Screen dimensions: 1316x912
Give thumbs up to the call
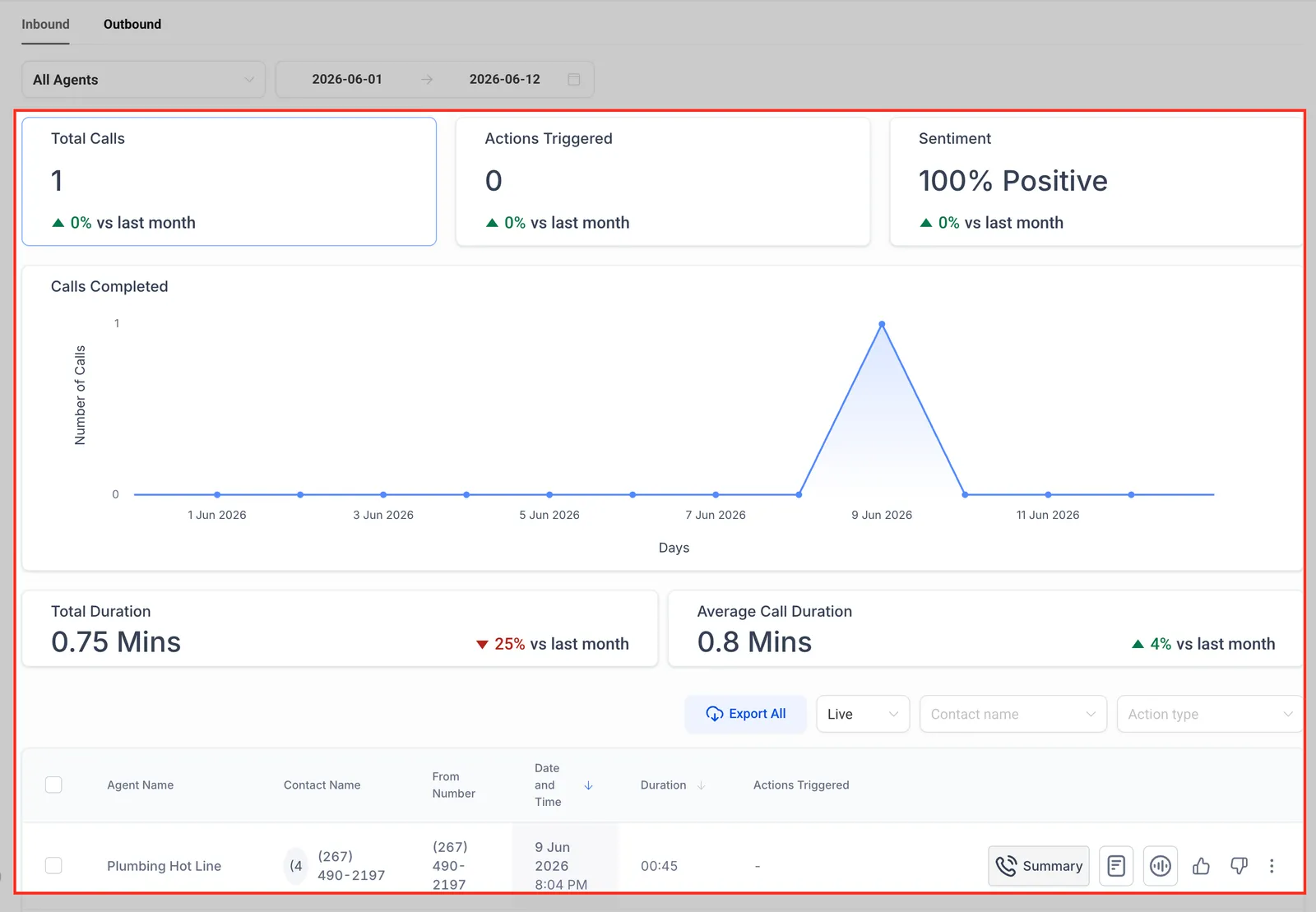(x=1201, y=866)
